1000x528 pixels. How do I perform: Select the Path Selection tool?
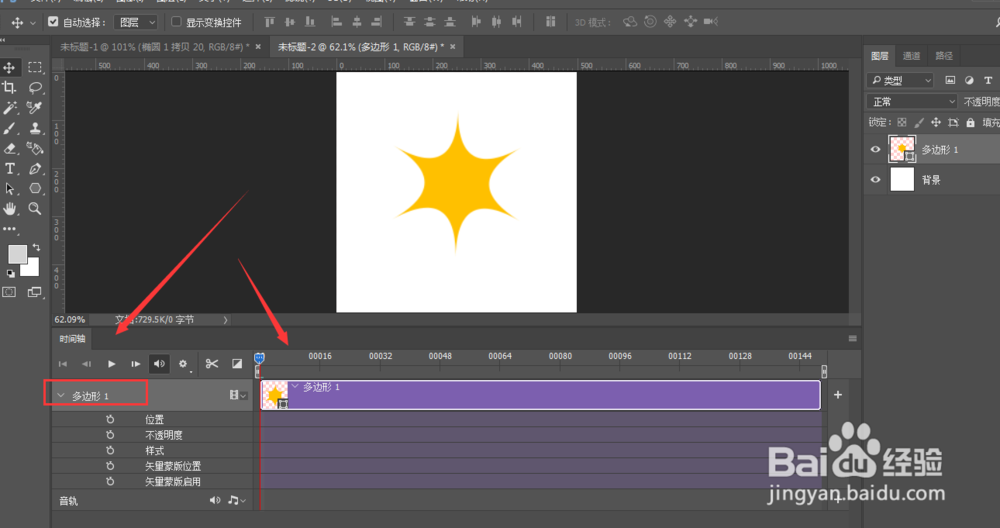click(10, 189)
